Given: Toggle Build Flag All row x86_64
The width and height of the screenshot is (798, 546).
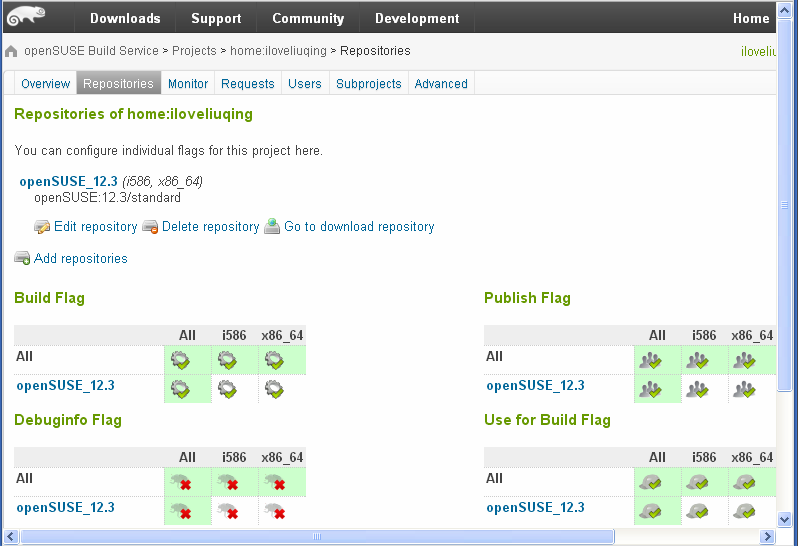Looking at the screenshot, I should pyautogui.click(x=274, y=360).
